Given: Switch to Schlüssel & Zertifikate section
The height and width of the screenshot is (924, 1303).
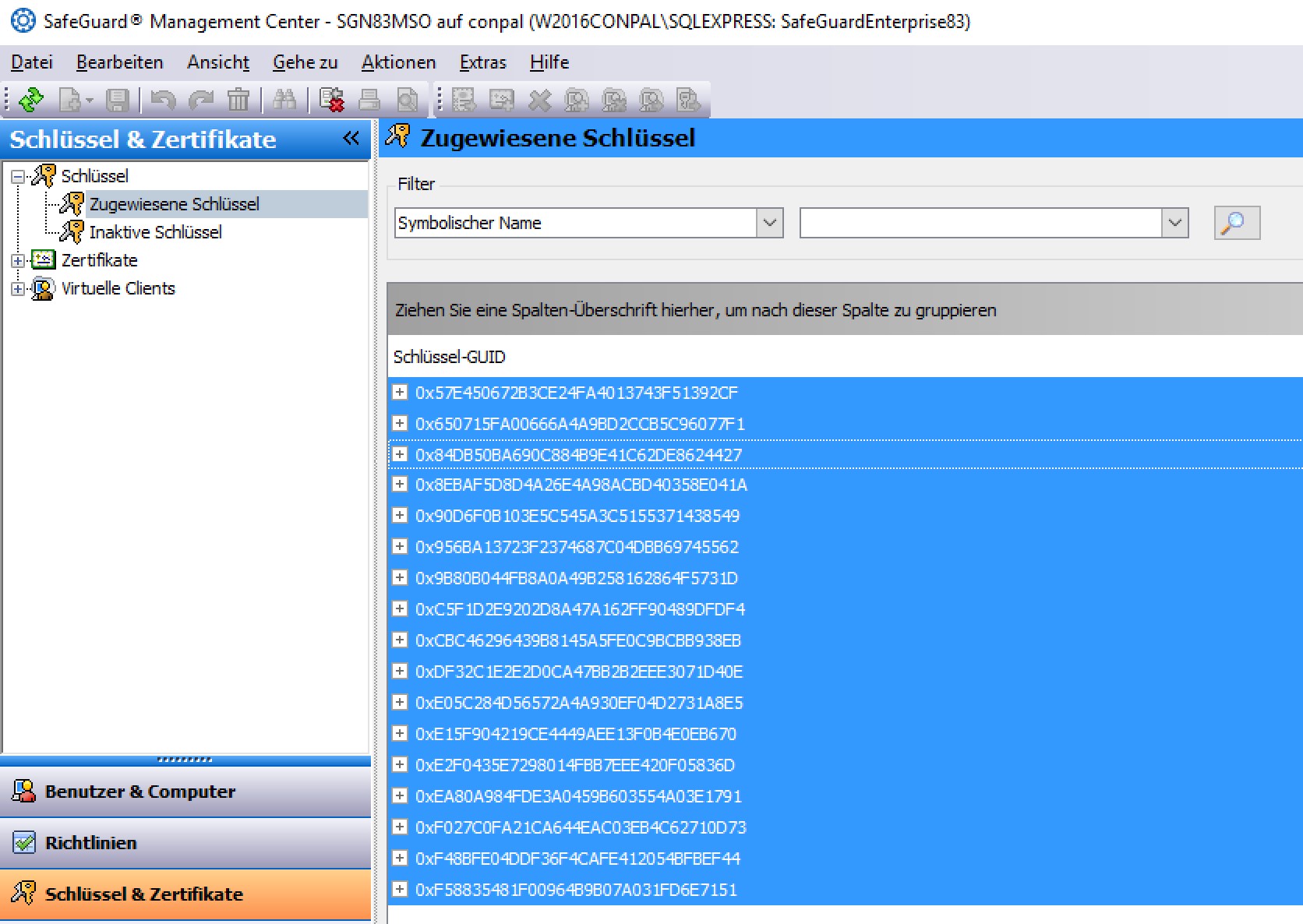Looking at the screenshot, I should click(x=185, y=894).
